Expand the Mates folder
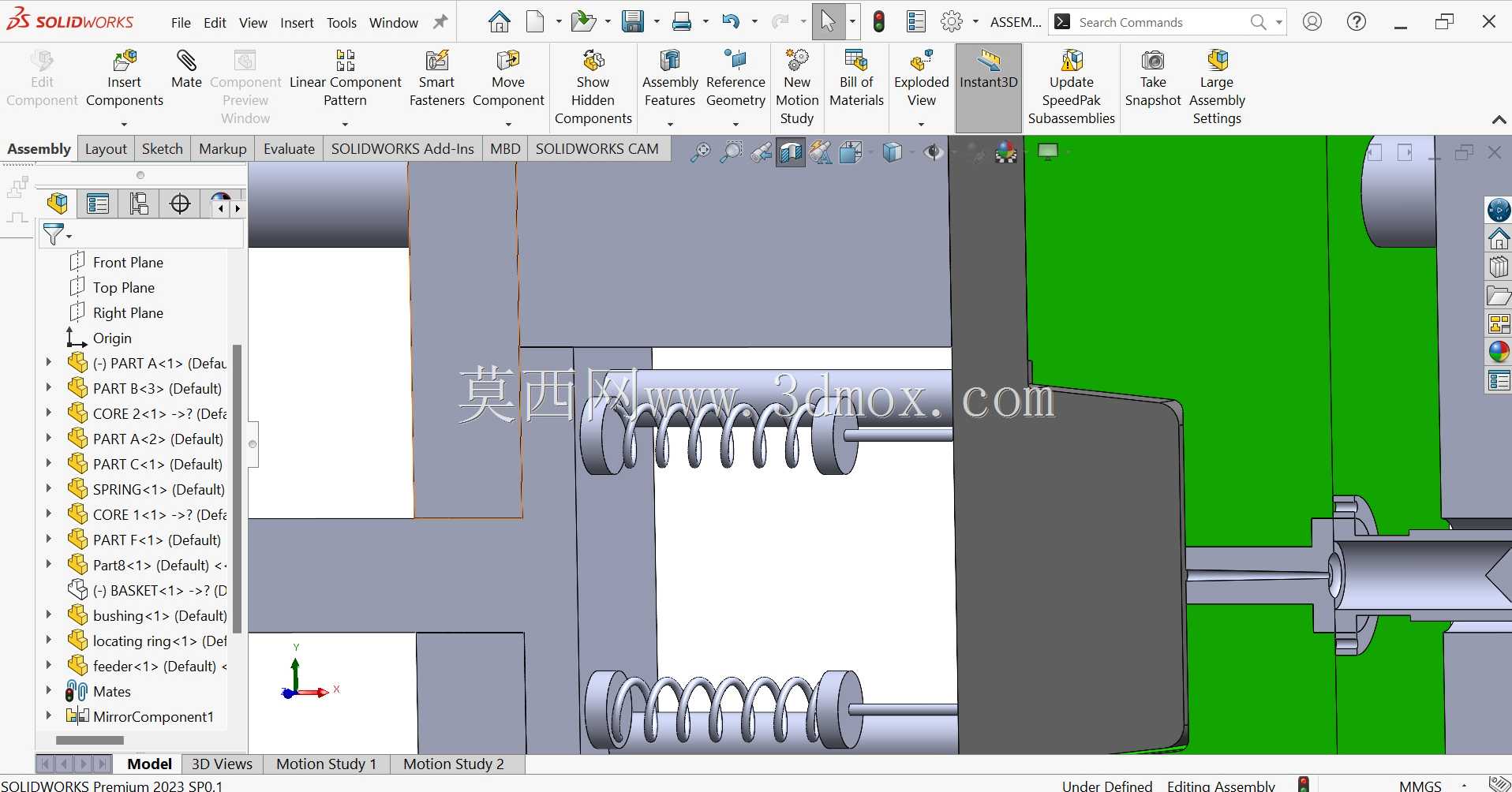Screen dimensions: 1512x792 (x=49, y=691)
